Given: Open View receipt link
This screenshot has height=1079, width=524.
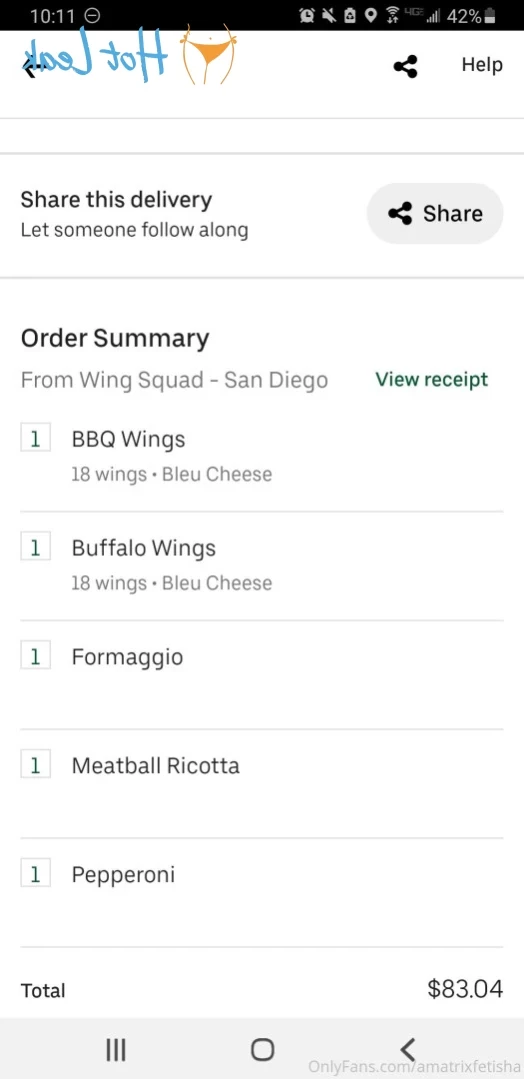Looking at the screenshot, I should [x=432, y=379].
